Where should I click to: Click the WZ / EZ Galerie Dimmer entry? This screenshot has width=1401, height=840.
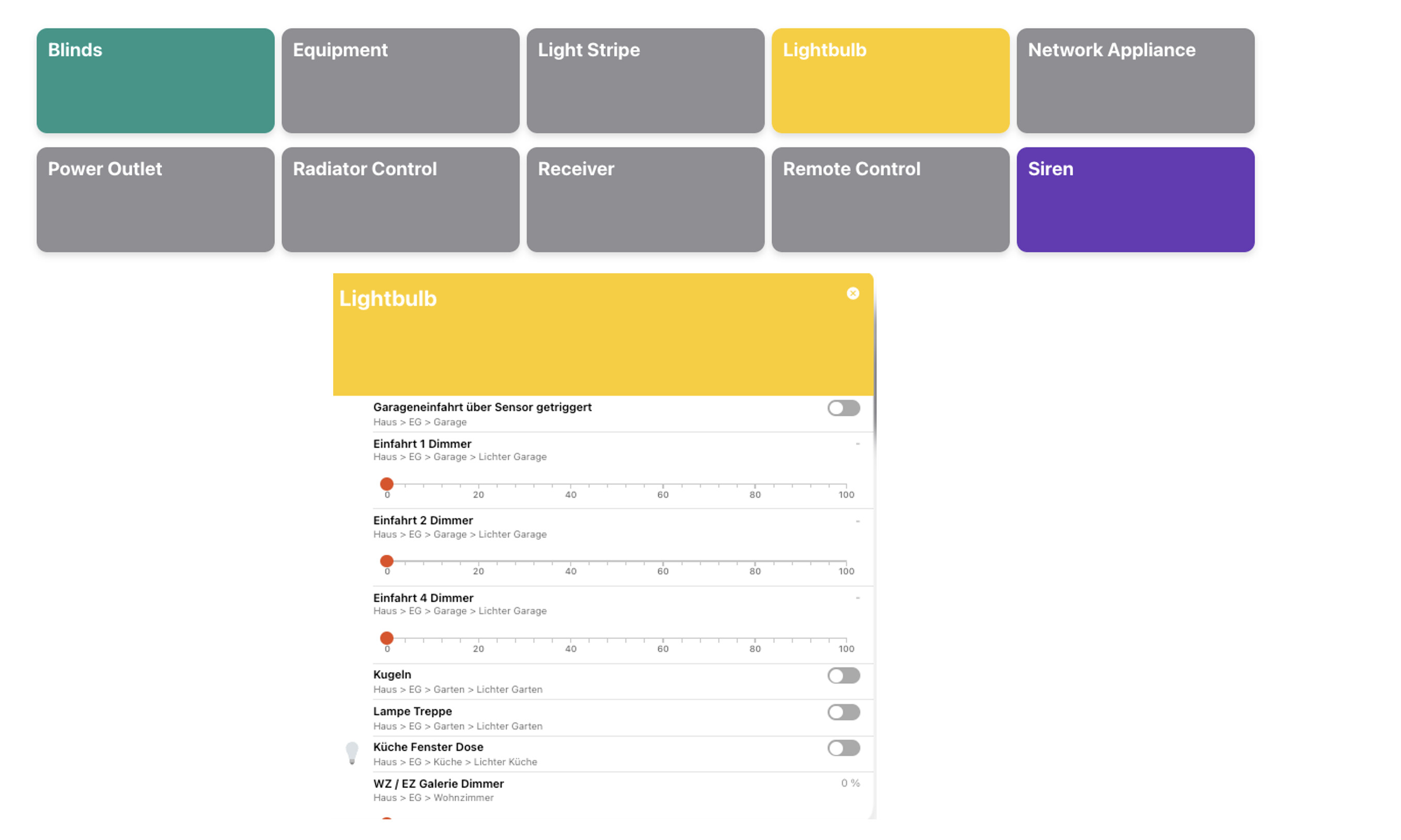(x=438, y=783)
